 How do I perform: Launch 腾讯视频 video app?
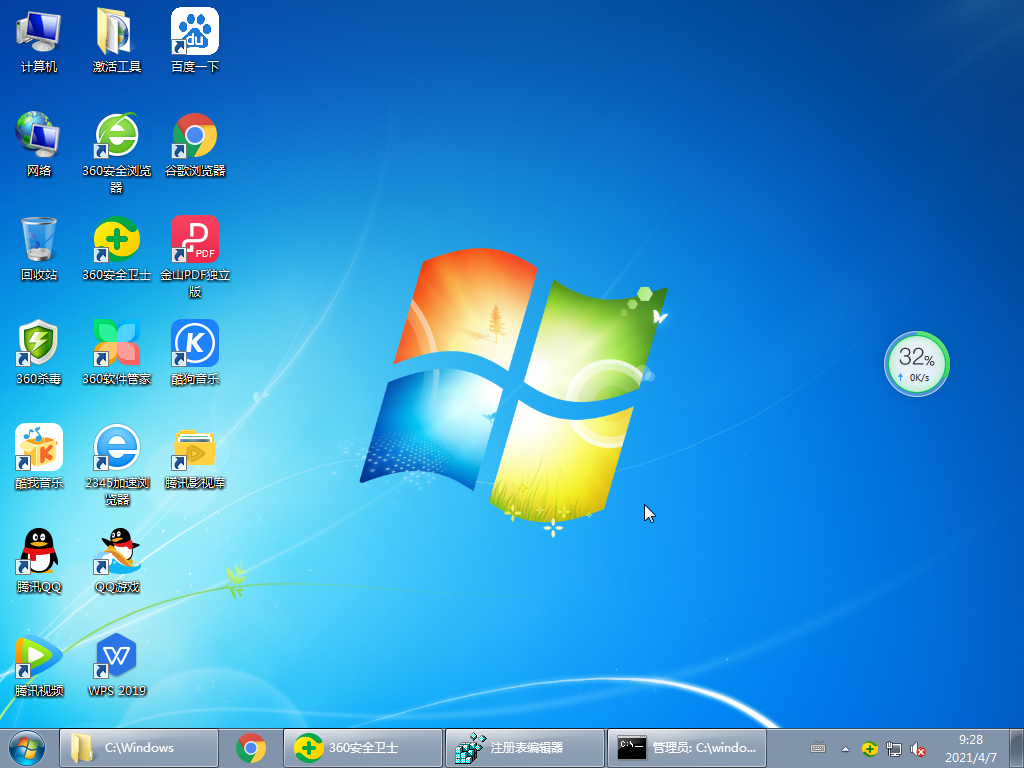38,657
